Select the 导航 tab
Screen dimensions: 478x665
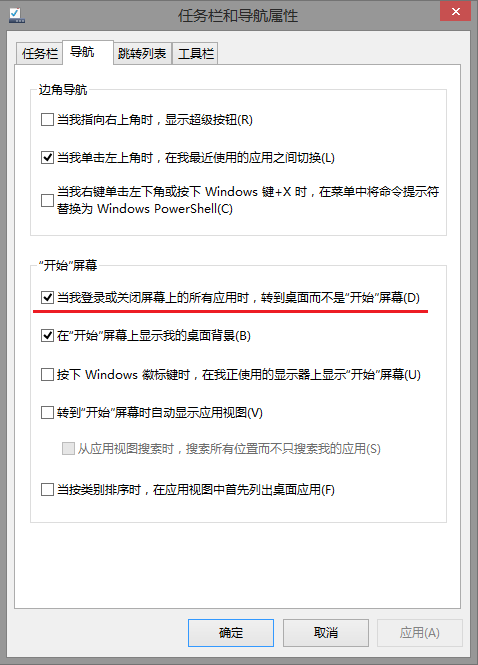[88, 52]
